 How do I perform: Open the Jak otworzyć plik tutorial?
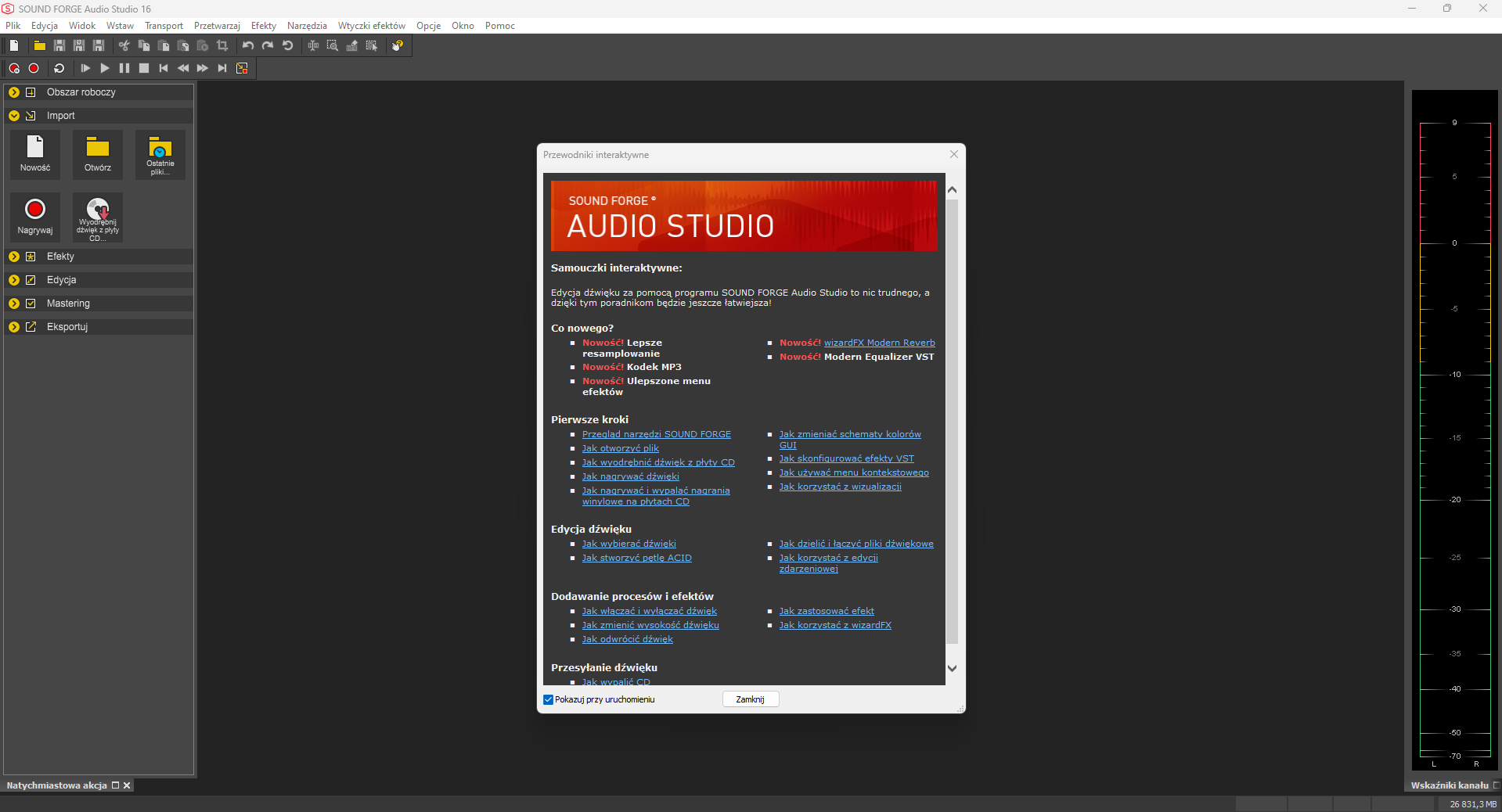620,448
